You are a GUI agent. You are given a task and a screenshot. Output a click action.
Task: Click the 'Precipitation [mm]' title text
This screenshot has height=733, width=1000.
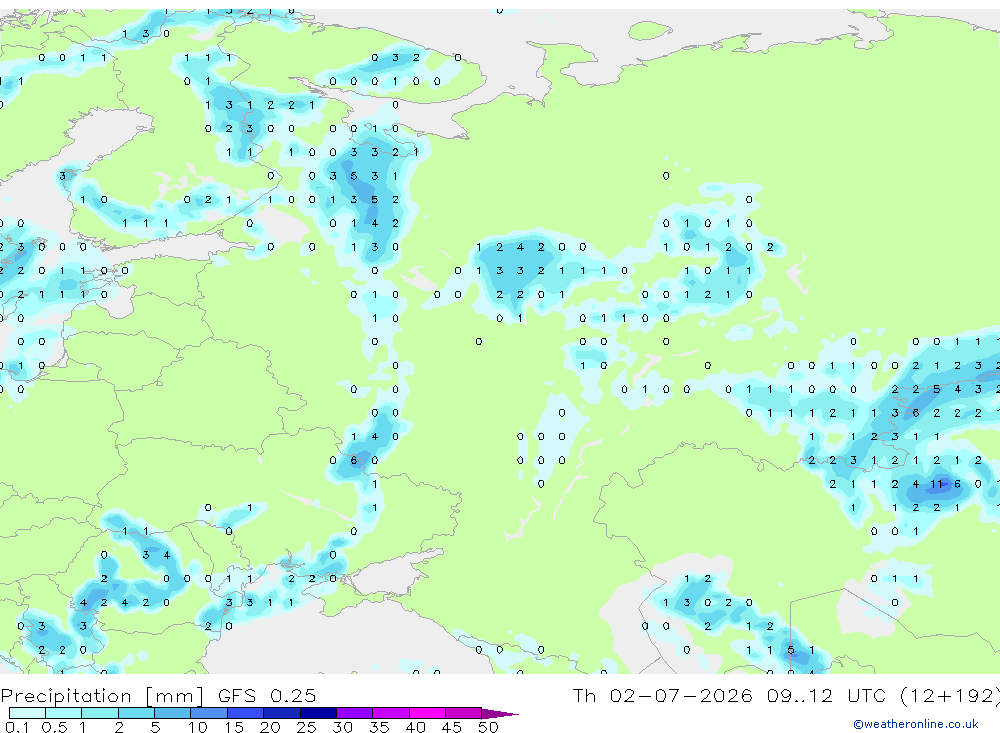click(x=102, y=695)
